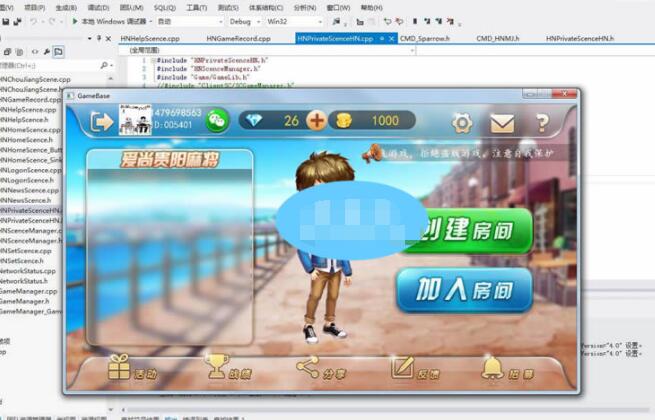
Task: Toggle the highlighted Solution Explorer toolbar icon
Action: tap(58, 52)
